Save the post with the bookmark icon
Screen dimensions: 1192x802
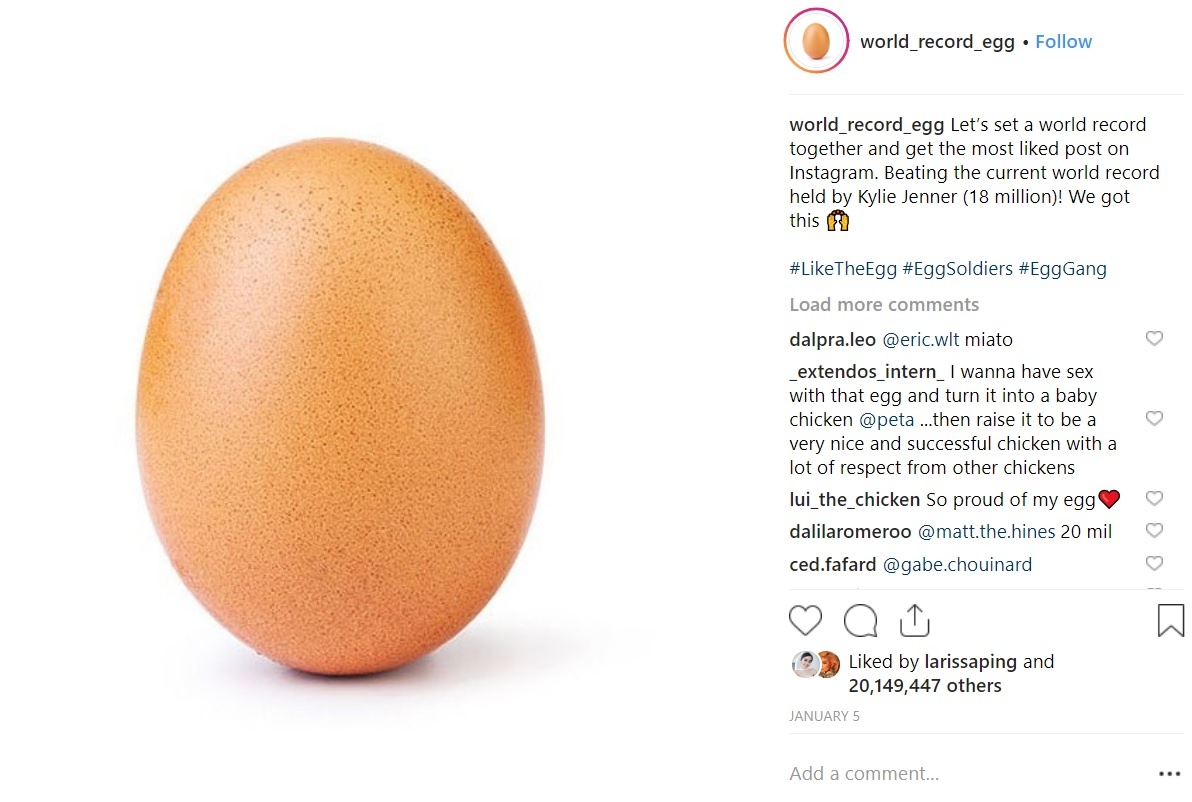coord(1170,621)
